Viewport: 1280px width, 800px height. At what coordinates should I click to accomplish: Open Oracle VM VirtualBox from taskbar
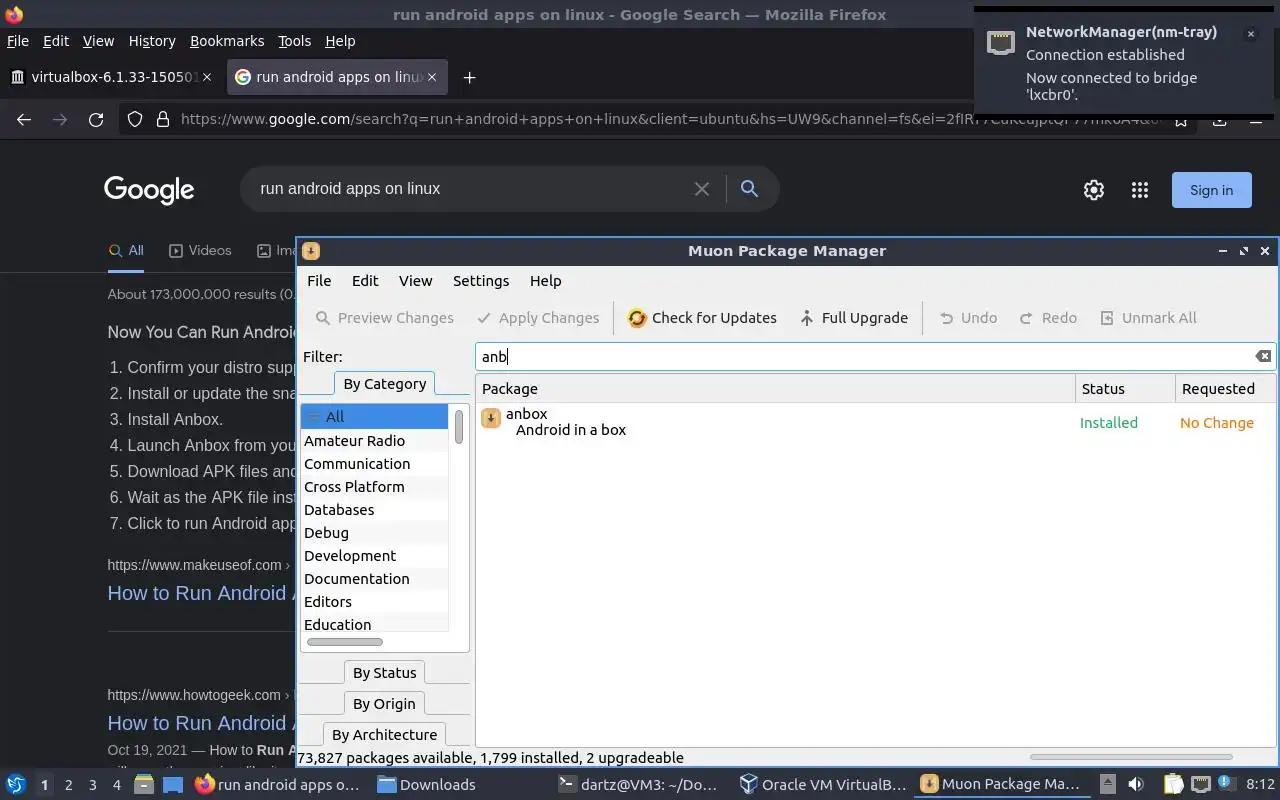coord(824,785)
